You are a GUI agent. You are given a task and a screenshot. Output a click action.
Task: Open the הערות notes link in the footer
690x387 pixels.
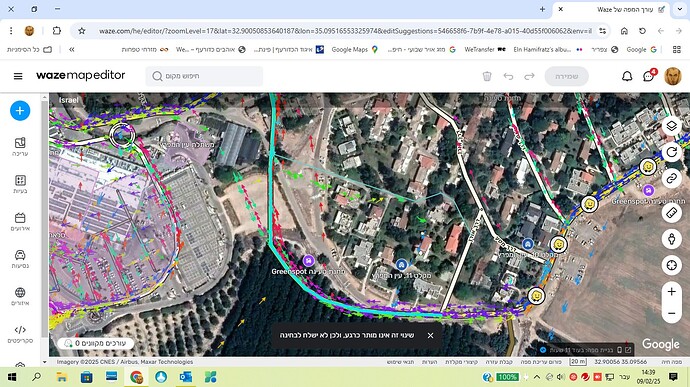click(x=429, y=361)
